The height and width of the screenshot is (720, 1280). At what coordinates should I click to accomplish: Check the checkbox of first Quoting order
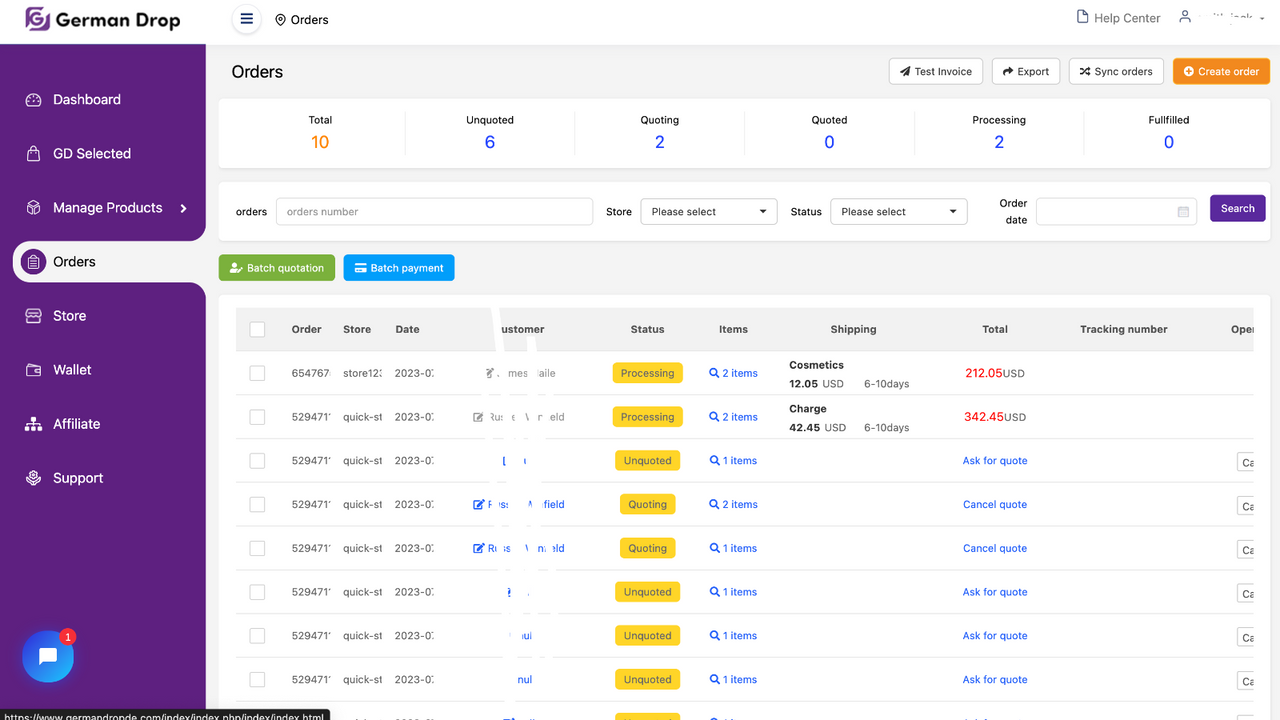[x=257, y=505]
